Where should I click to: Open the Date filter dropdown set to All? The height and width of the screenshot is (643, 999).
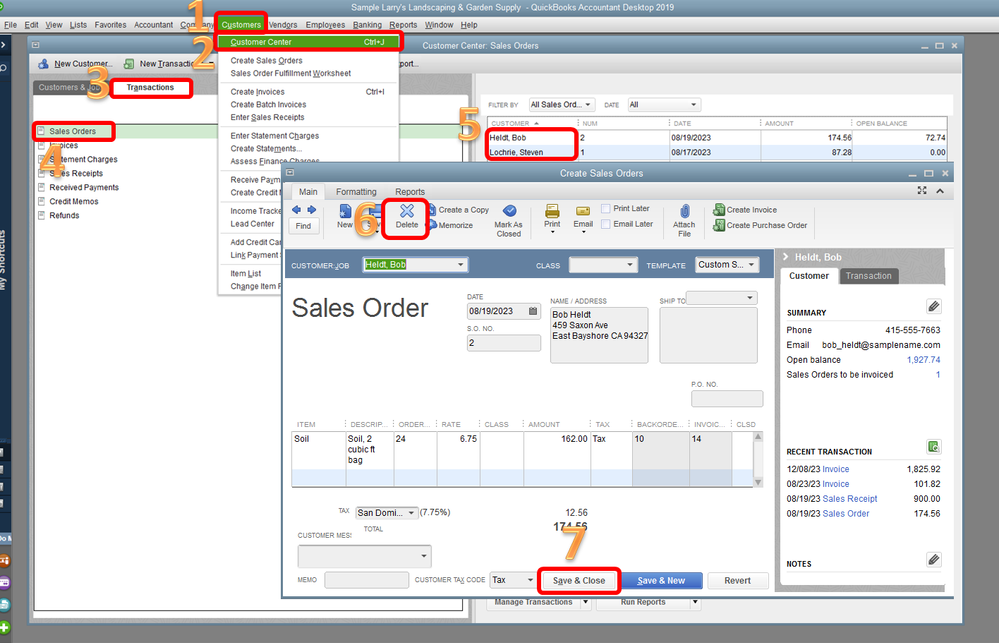coord(694,105)
